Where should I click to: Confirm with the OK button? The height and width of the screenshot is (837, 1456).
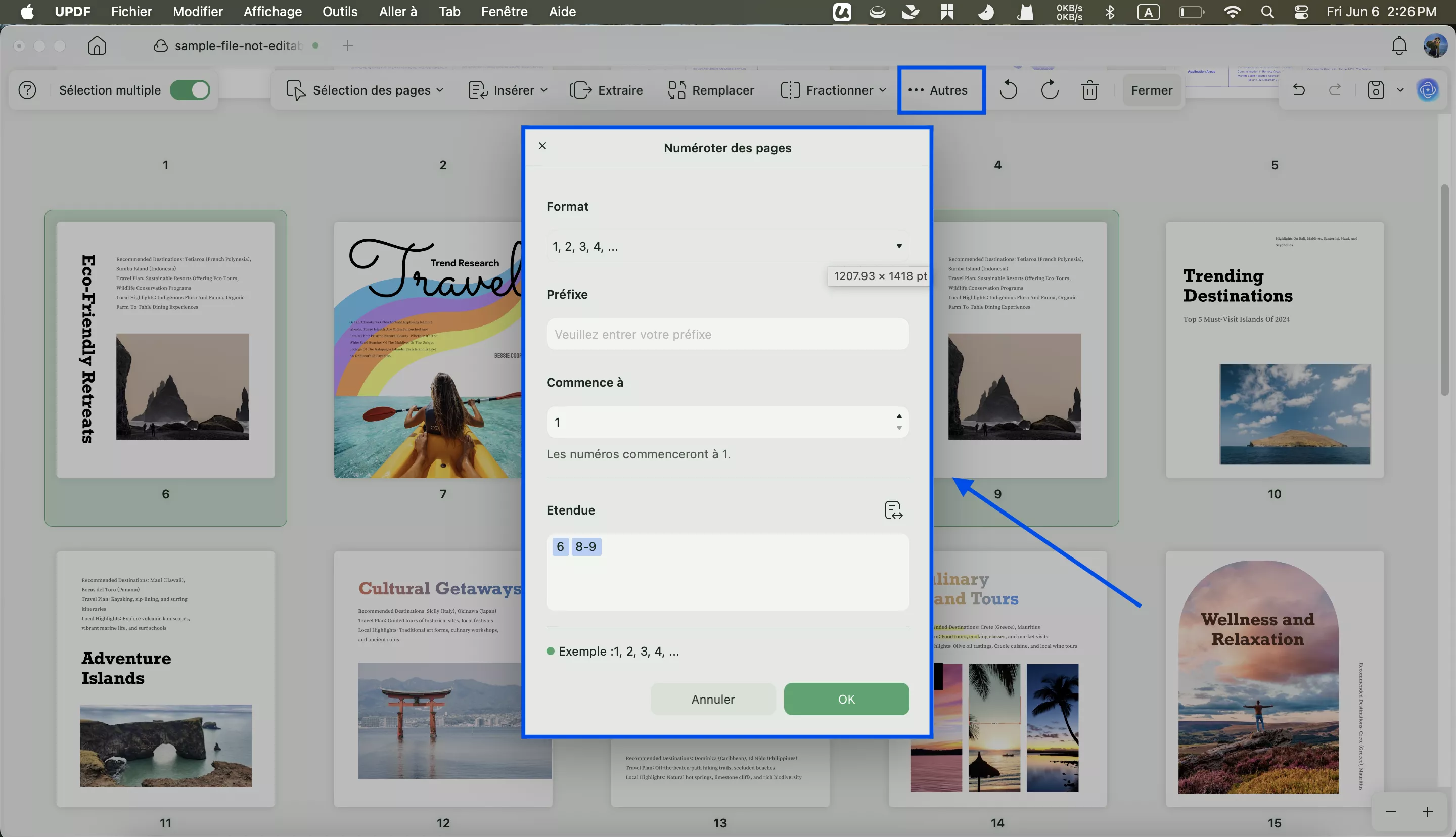[x=846, y=699]
